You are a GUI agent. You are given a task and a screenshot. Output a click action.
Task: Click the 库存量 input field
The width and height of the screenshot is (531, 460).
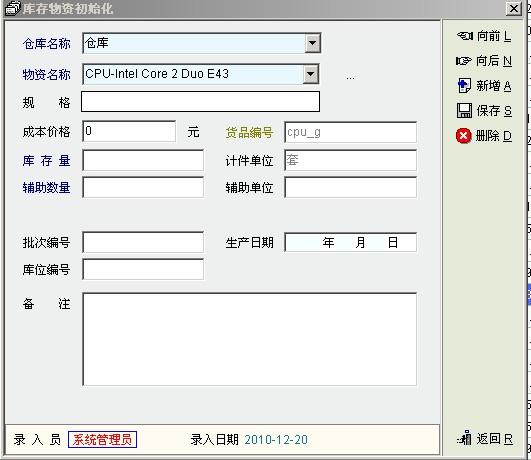[143, 160]
